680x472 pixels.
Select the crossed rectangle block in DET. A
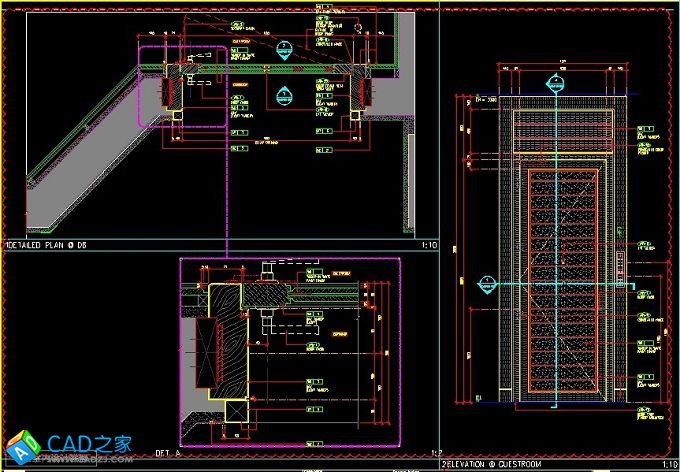[205, 350]
